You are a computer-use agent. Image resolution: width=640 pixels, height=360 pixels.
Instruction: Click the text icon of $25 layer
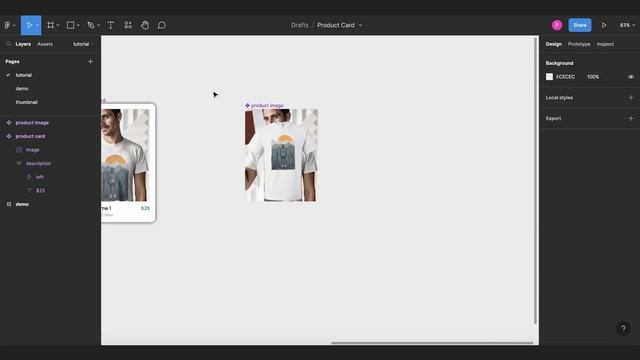click(x=29, y=191)
